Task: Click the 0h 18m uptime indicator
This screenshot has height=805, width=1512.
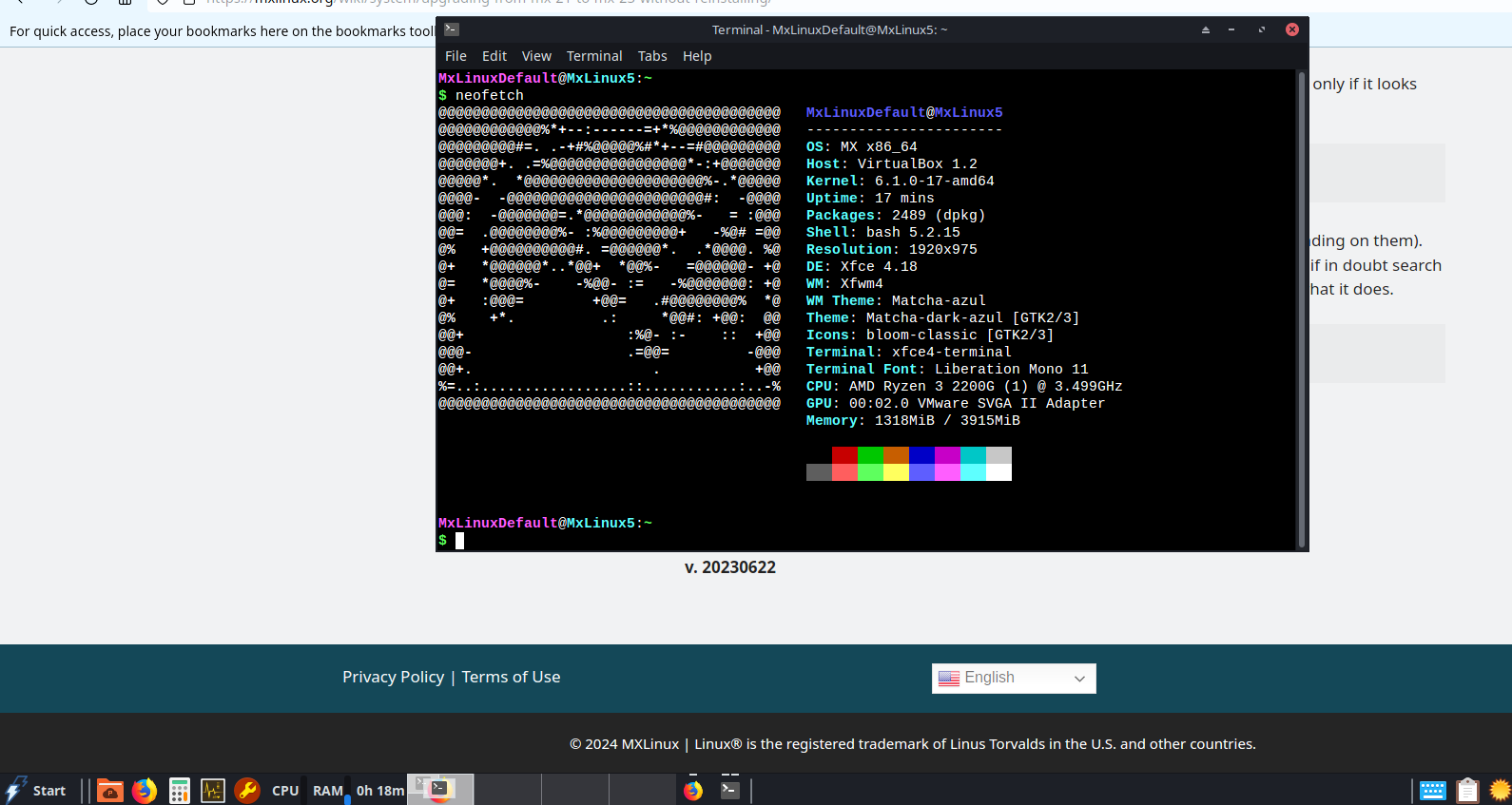Action: (380, 790)
